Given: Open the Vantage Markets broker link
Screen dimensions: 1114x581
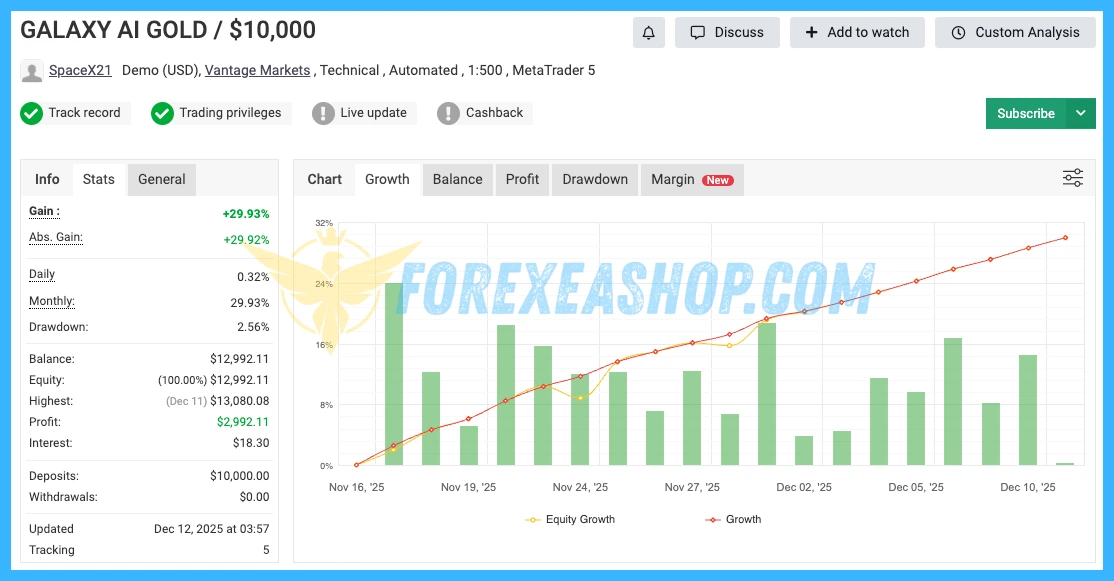Looking at the screenshot, I should coord(257,71).
